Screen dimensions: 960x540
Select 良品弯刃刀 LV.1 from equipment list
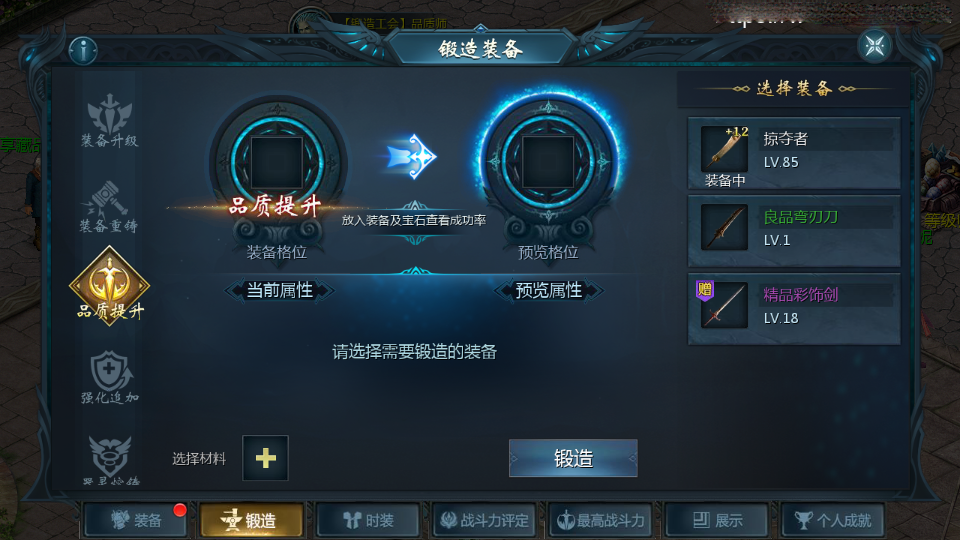(794, 231)
